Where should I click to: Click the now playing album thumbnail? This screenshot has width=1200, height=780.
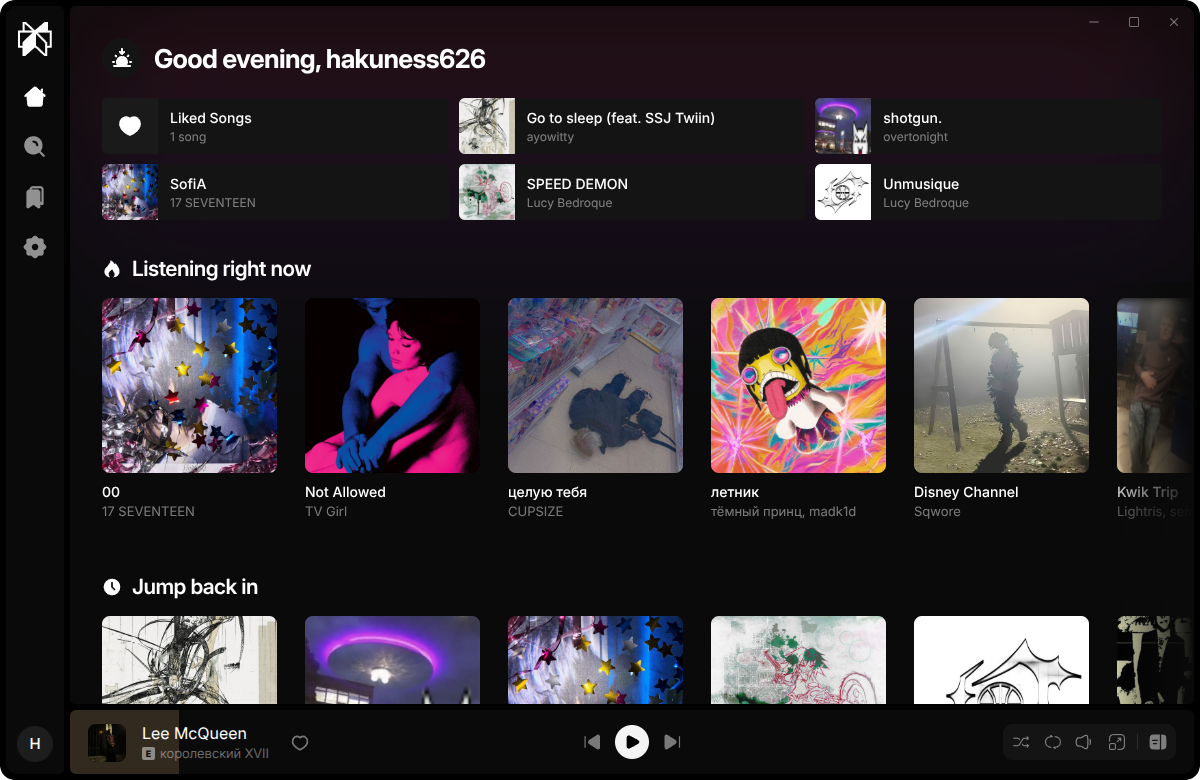pyautogui.click(x=107, y=743)
